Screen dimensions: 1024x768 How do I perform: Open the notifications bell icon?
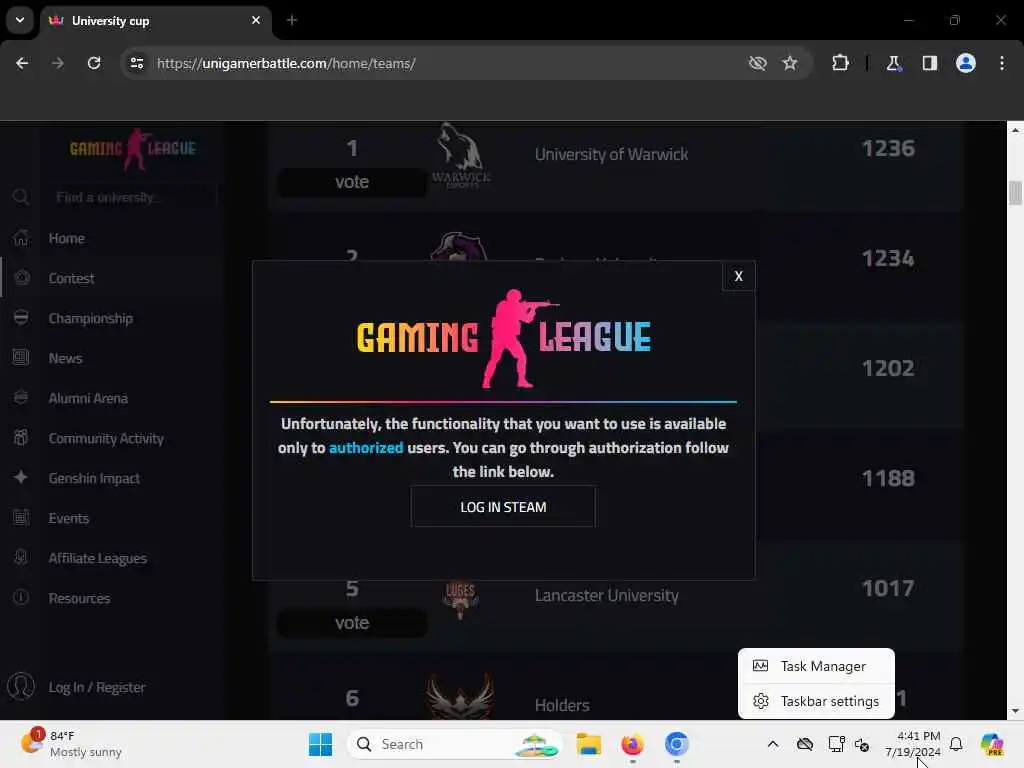(x=956, y=744)
